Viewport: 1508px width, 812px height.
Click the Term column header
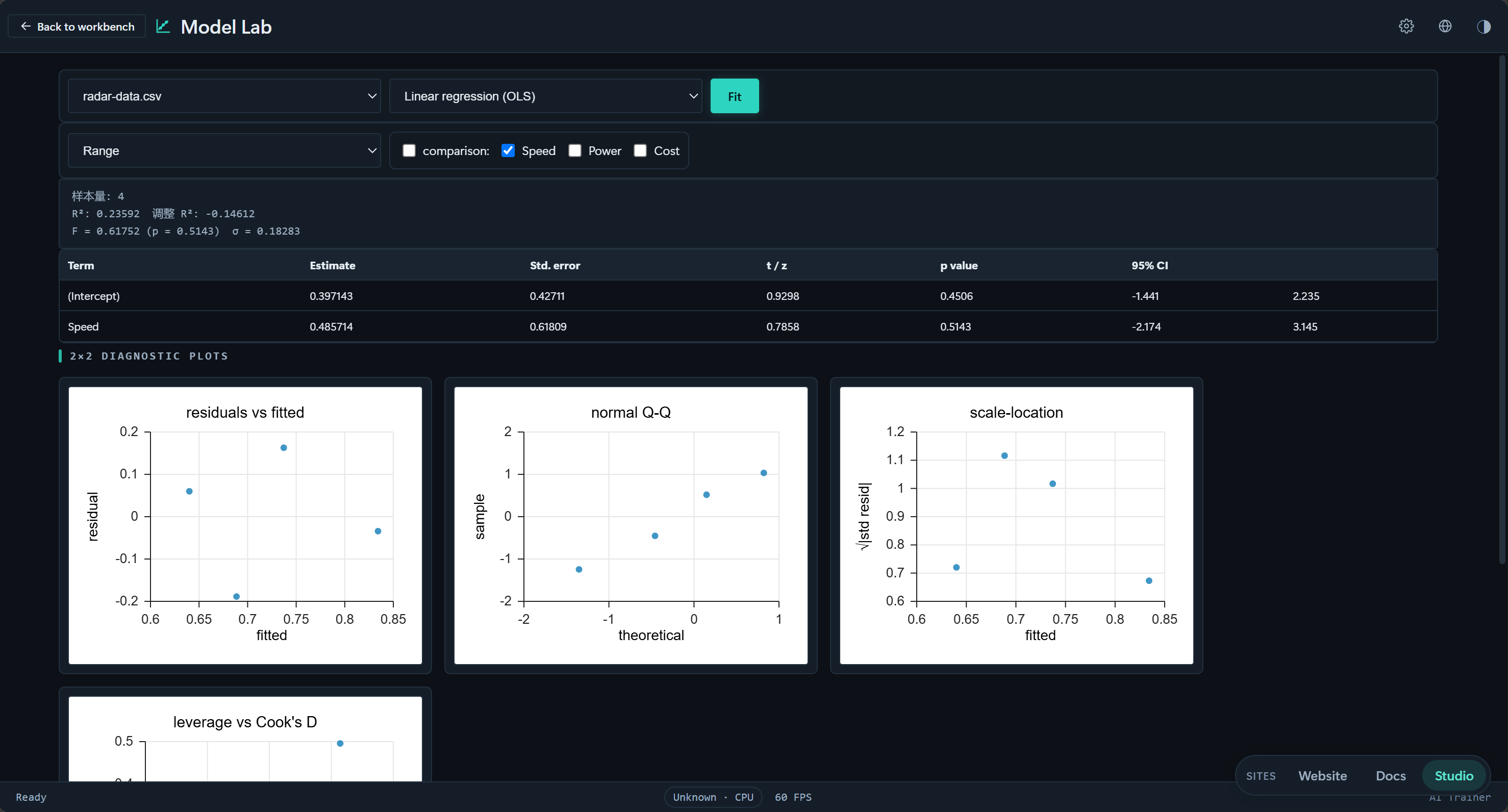[x=81, y=266]
